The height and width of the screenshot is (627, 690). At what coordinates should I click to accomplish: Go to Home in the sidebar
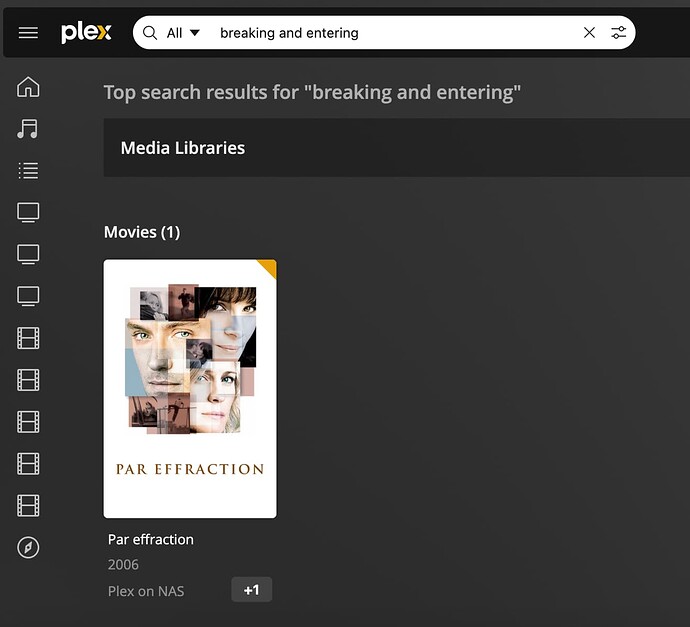pyautogui.click(x=28, y=87)
